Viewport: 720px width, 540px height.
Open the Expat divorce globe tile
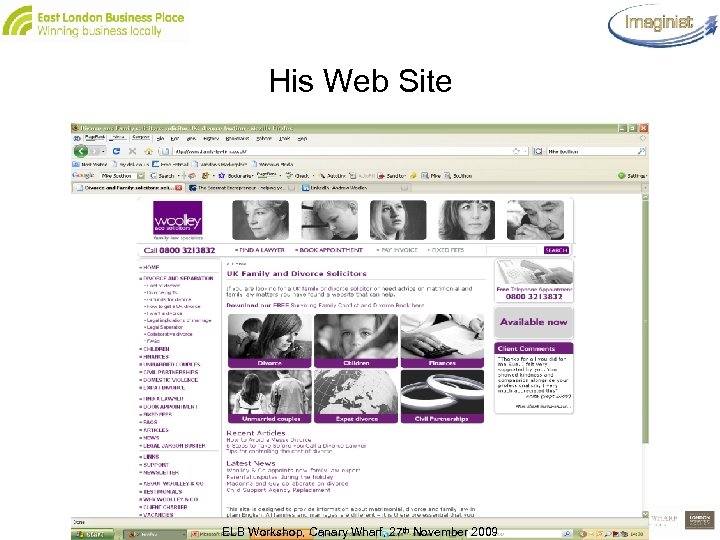coord(356,396)
